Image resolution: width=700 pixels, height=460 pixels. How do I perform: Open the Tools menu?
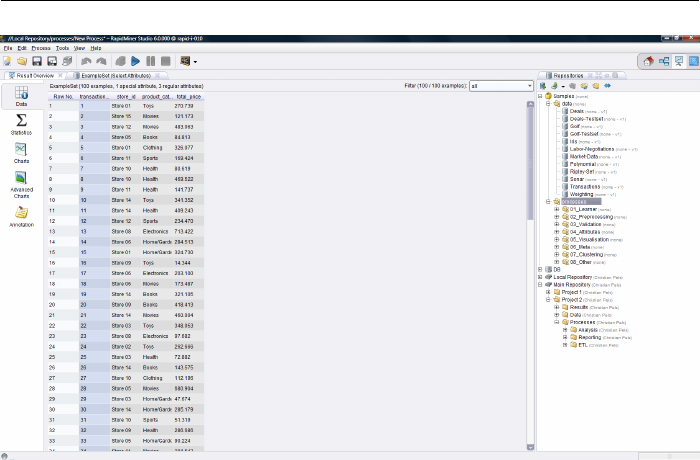pyautogui.click(x=62, y=48)
